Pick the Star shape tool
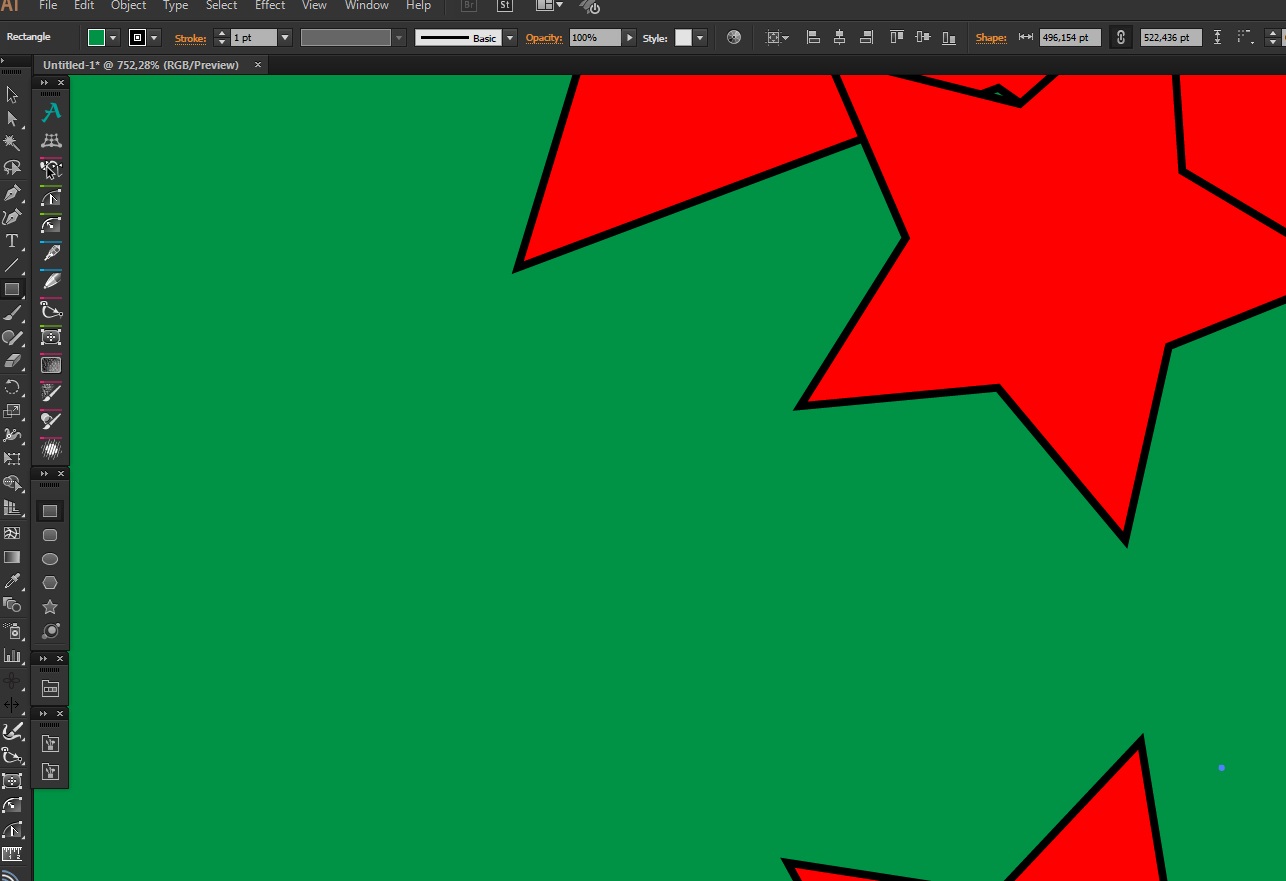 tap(50, 607)
